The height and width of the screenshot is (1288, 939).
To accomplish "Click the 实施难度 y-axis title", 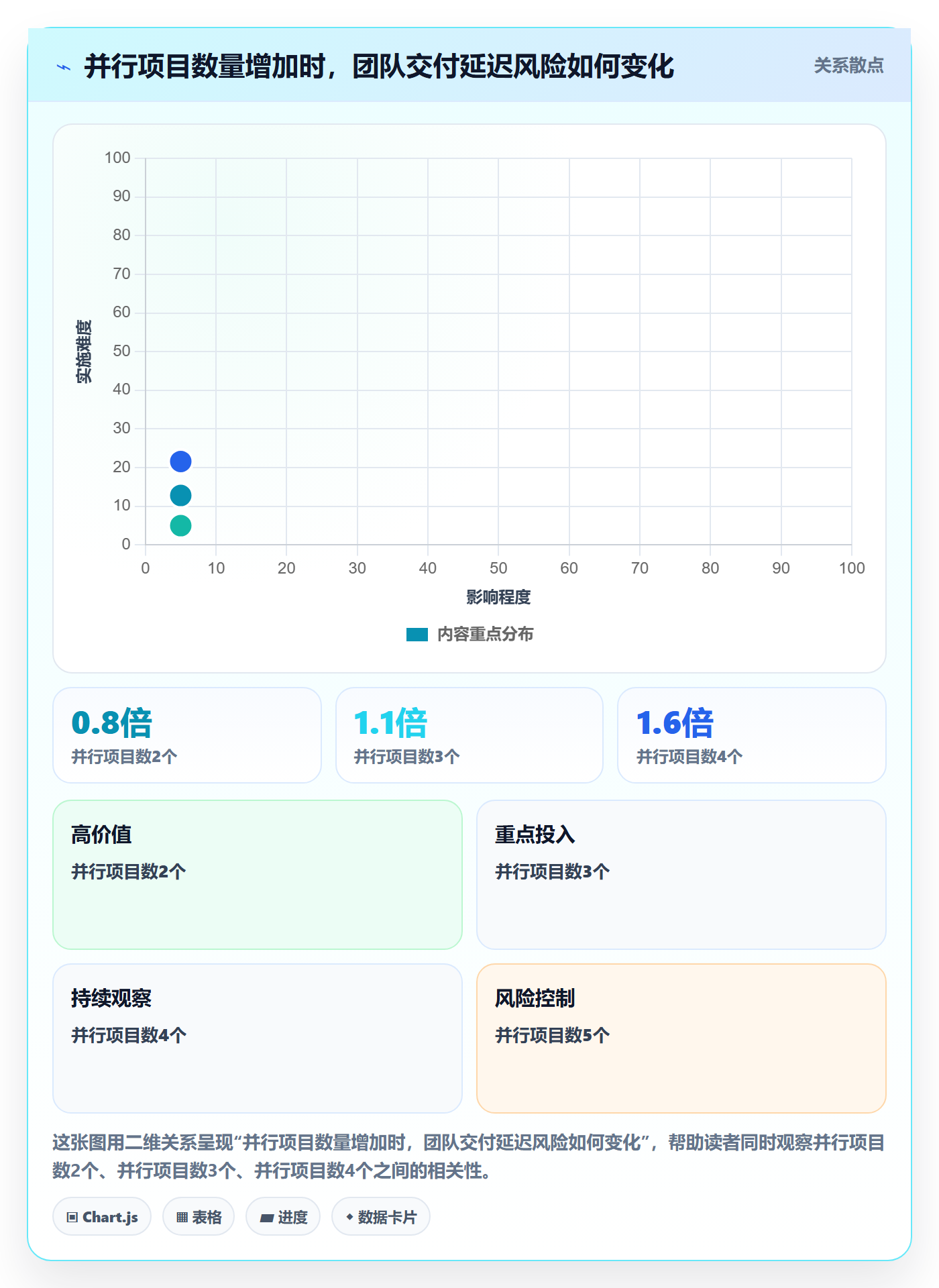I will pyautogui.click(x=84, y=352).
